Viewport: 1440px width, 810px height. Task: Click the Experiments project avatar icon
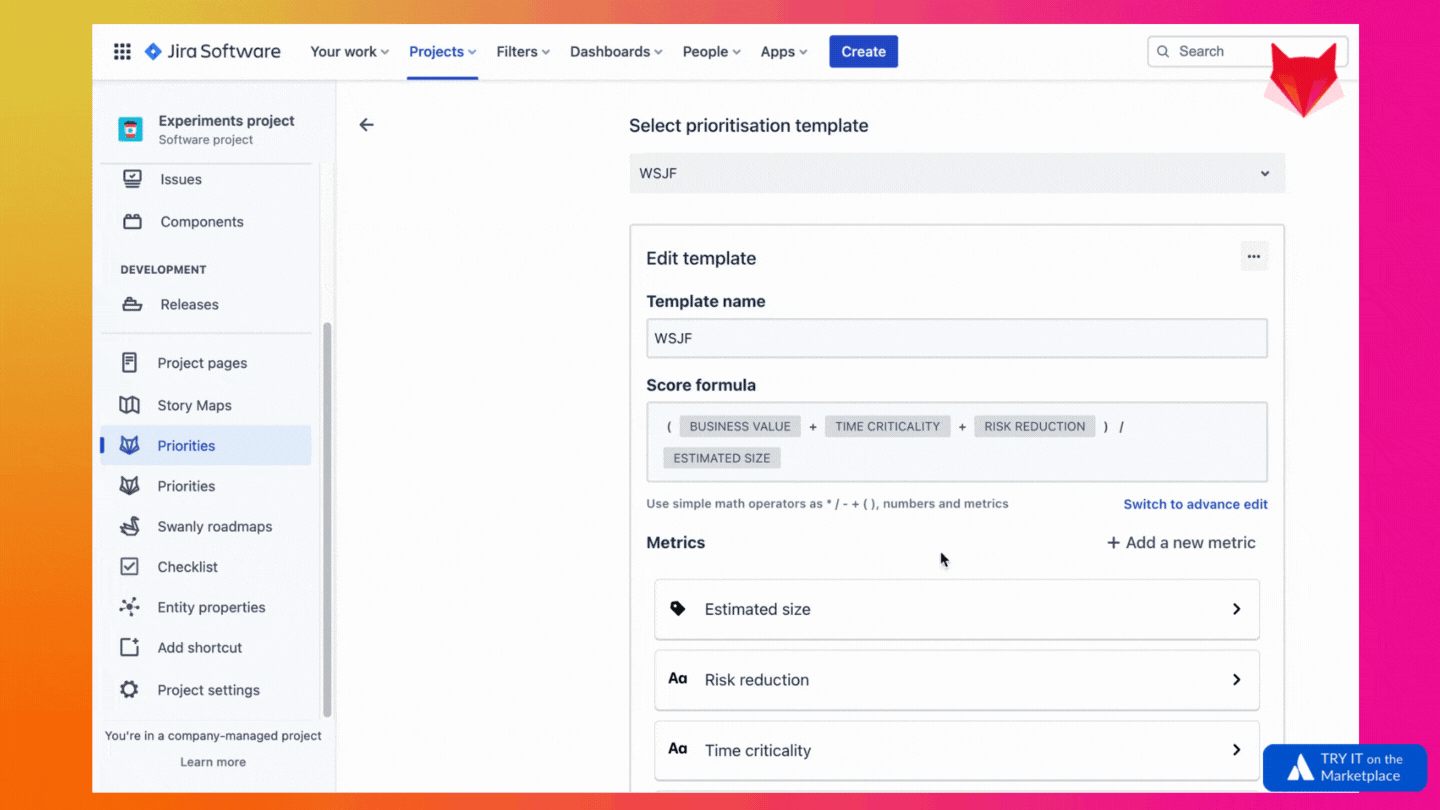coord(130,129)
